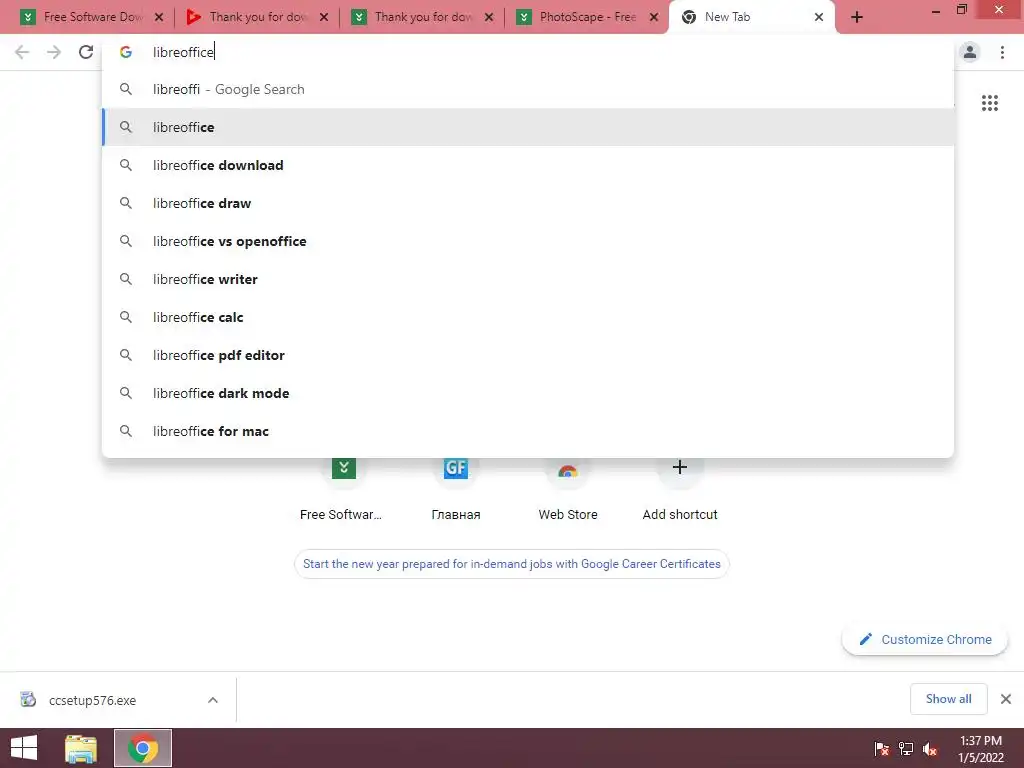Click the Customize Chrome button
This screenshot has height=768, width=1024.
pos(925,639)
